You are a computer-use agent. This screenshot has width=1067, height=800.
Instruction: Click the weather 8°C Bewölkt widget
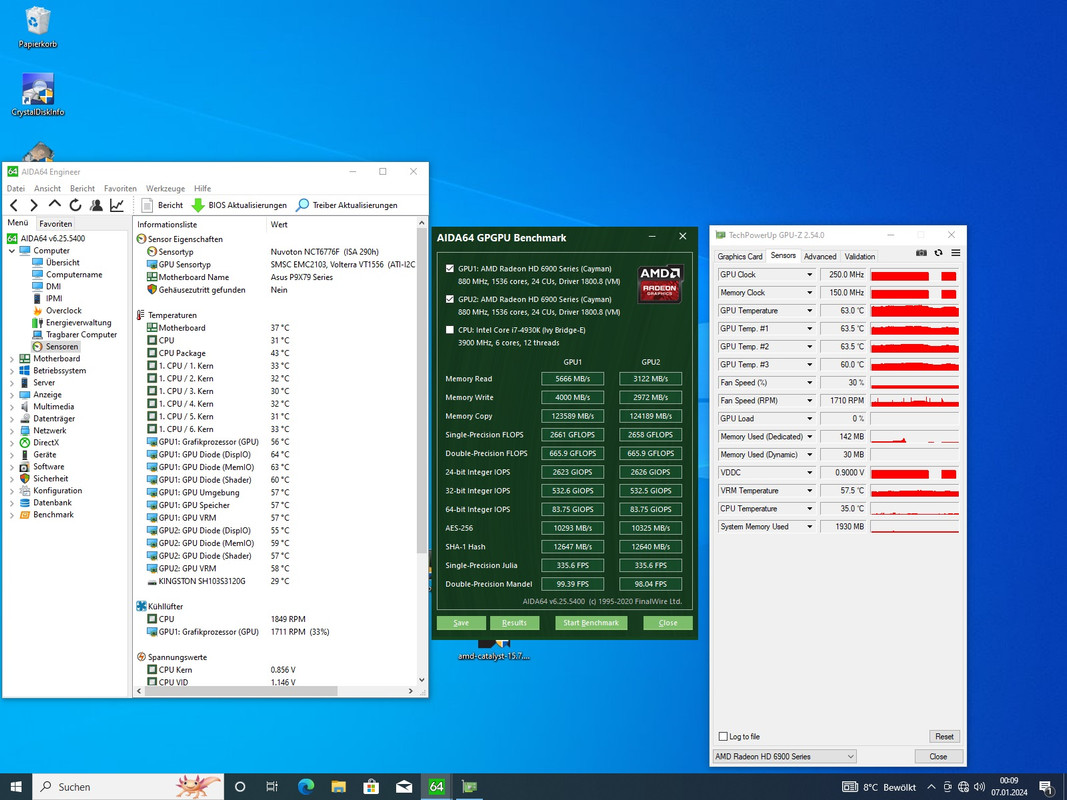click(879, 787)
